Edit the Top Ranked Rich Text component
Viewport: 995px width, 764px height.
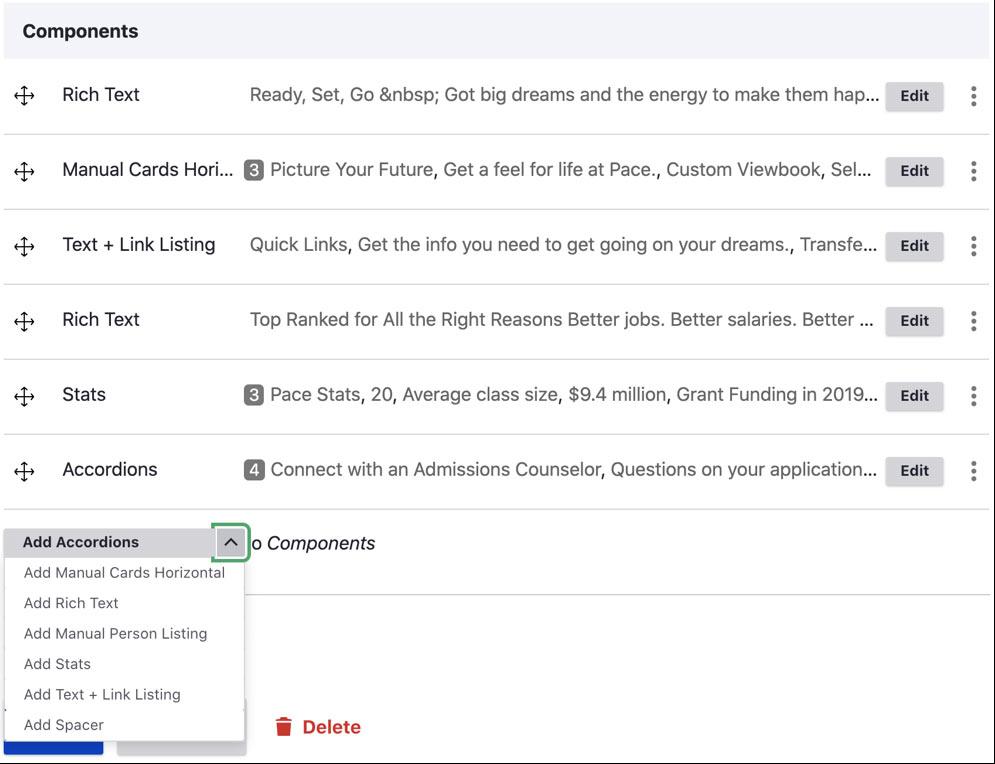pos(914,321)
